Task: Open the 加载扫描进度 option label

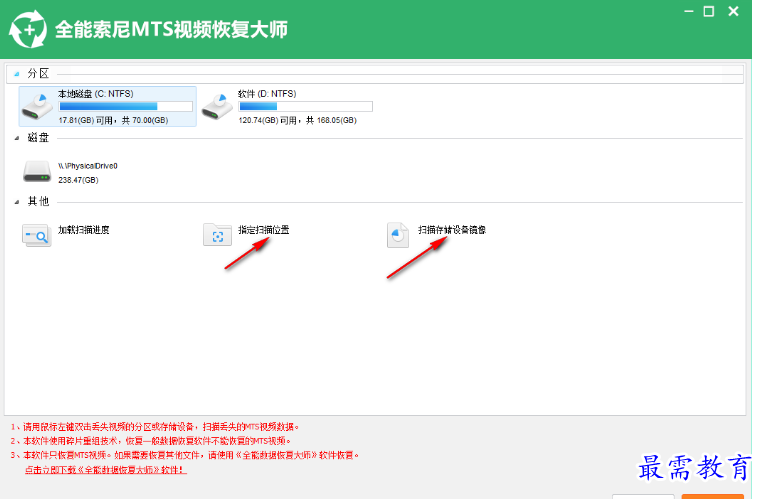Action: click(84, 230)
